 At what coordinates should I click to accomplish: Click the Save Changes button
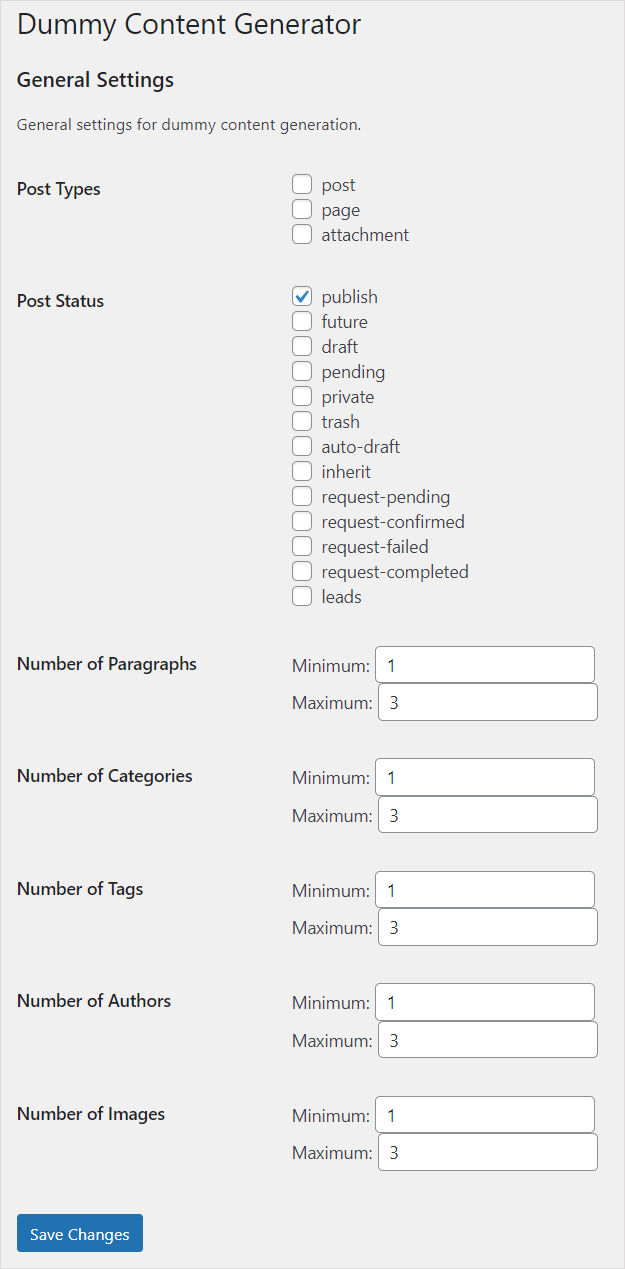(79, 1233)
